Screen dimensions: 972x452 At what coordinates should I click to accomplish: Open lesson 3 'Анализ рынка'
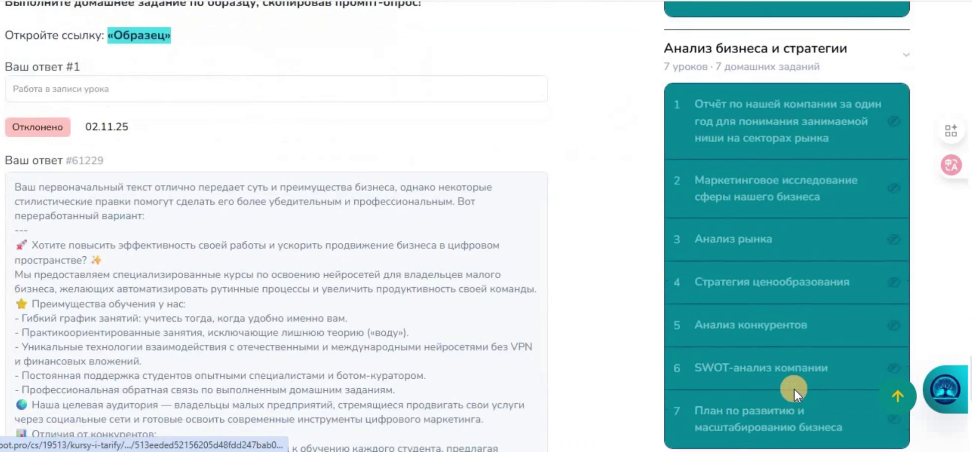pyautogui.click(x=787, y=239)
